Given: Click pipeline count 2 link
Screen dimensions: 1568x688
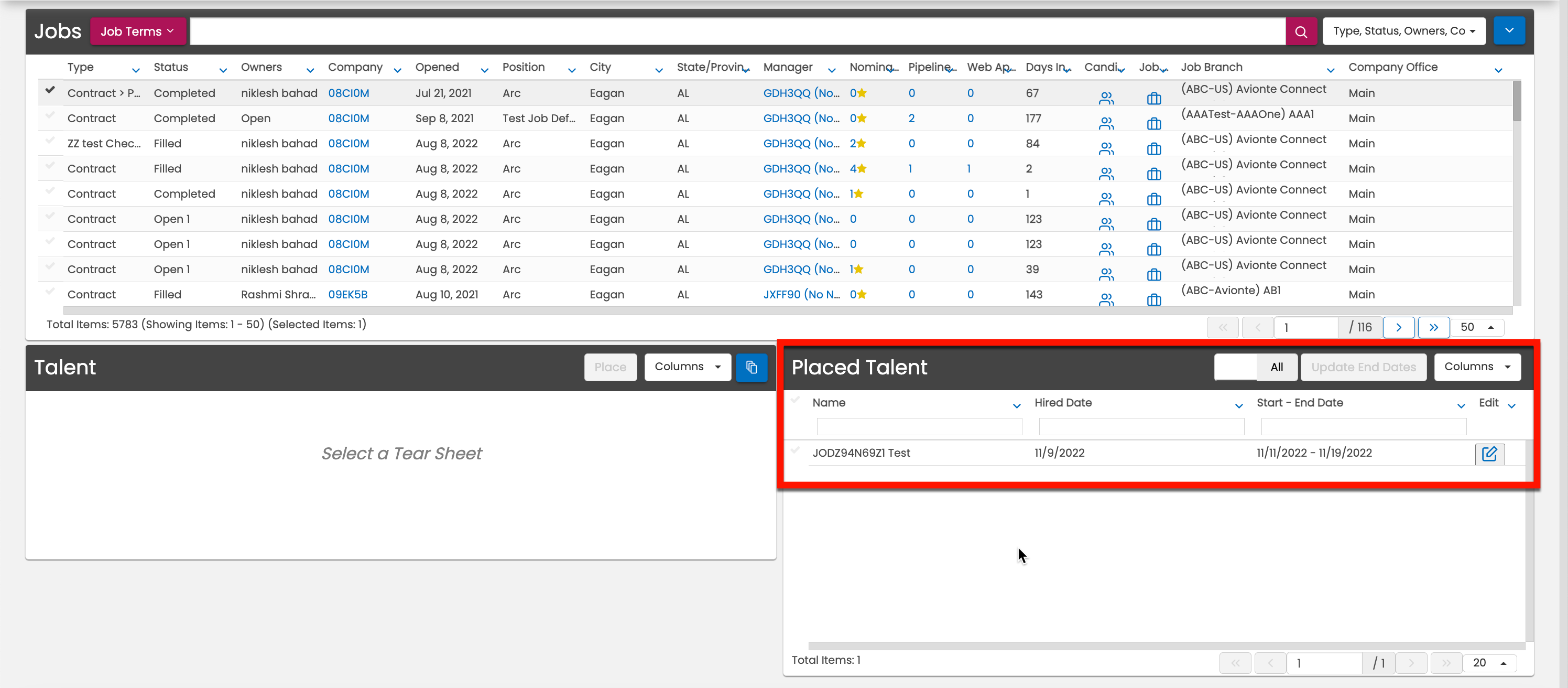Looking at the screenshot, I should click(x=911, y=118).
